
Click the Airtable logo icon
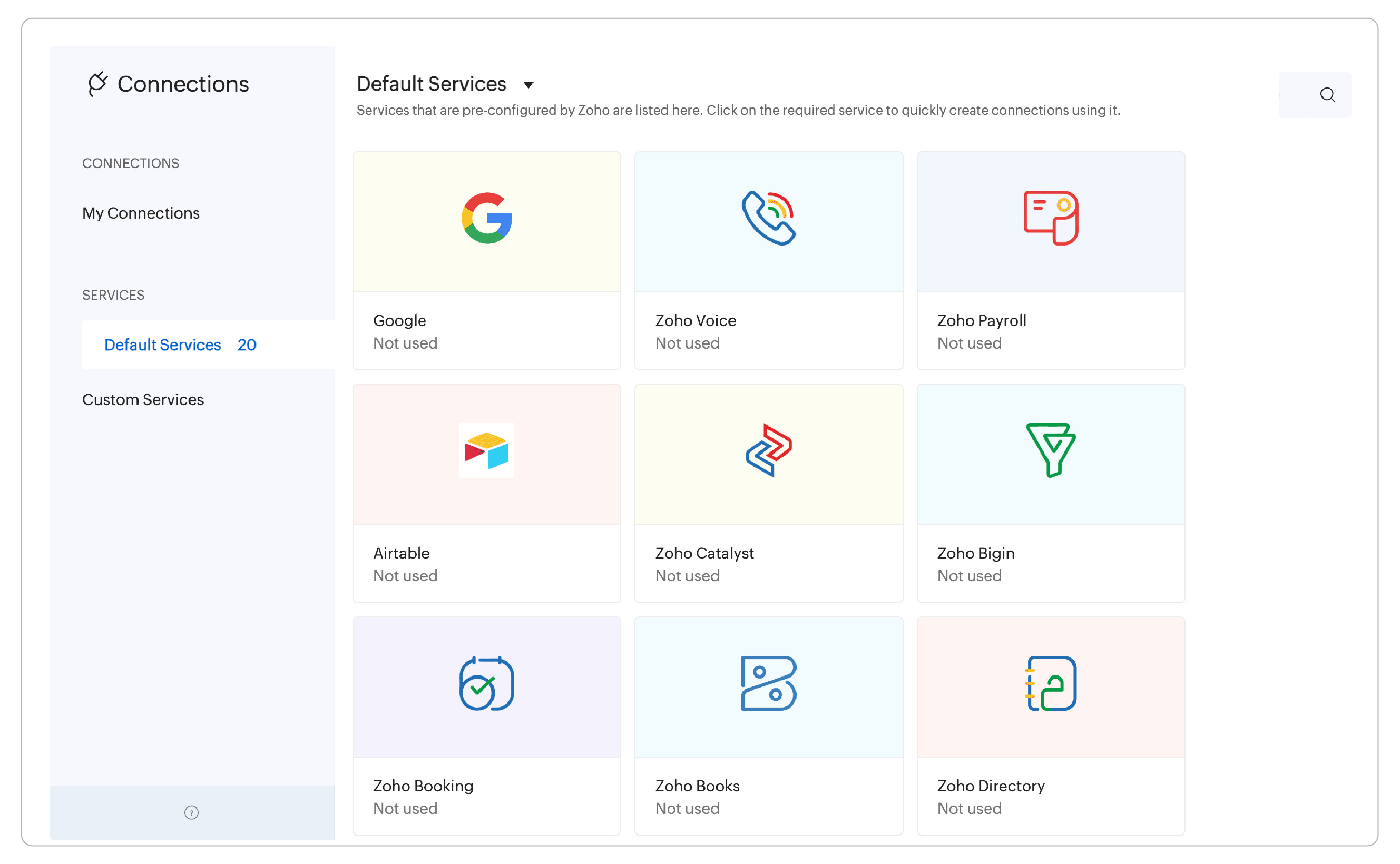coord(486,451)
